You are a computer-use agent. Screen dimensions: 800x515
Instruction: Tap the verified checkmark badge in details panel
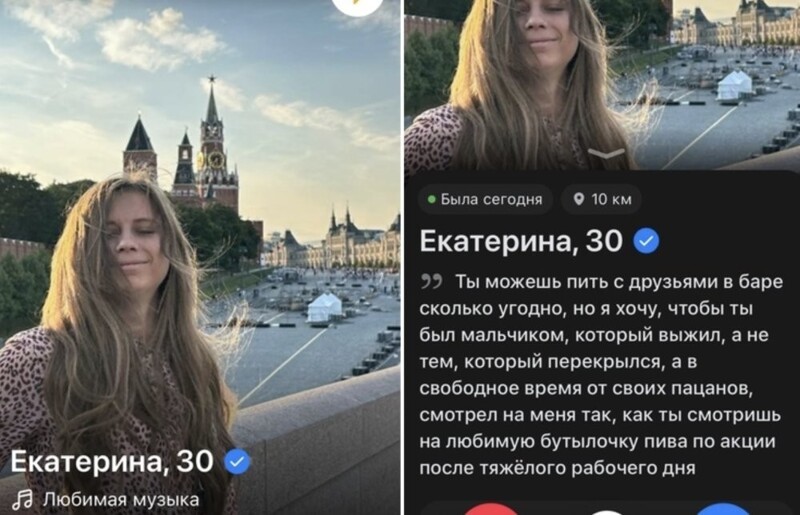click(x=646, y=241)
